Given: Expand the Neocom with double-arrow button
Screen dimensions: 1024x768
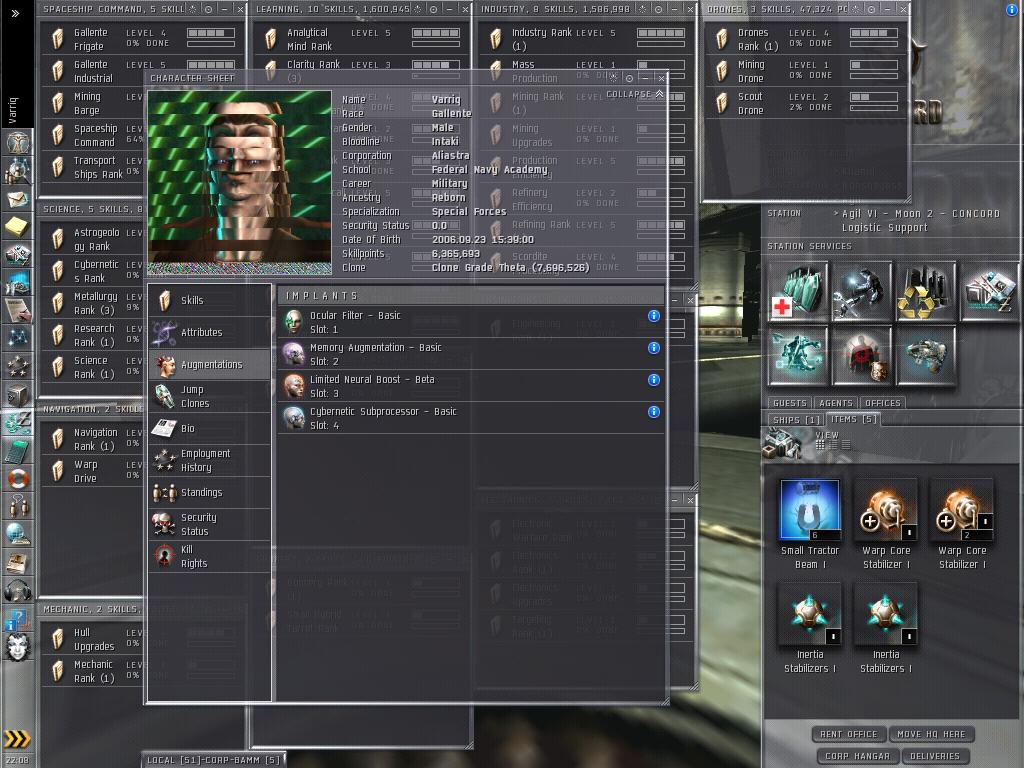Looking at the screenshot, I should pos(16,13).
